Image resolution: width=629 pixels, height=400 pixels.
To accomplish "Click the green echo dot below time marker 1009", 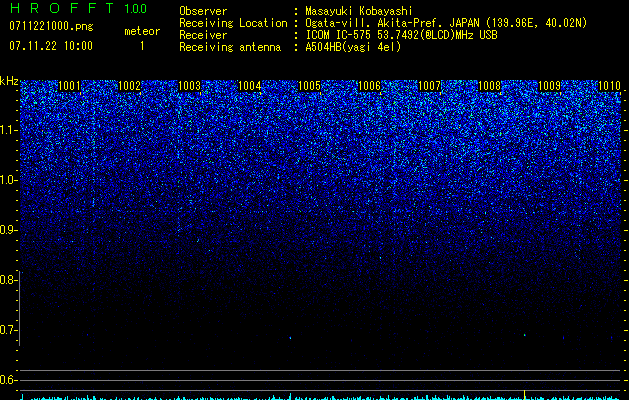I will 524,335.
